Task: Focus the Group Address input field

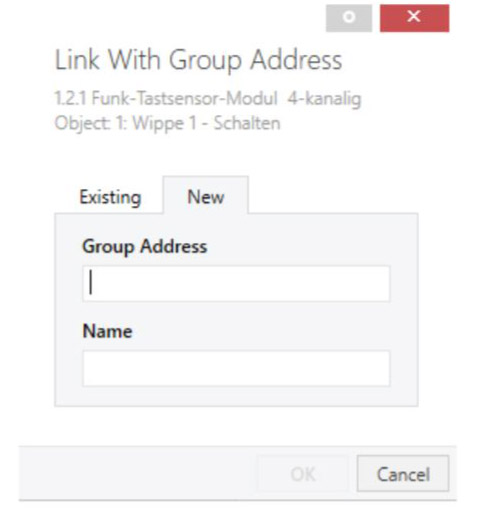Action: pos(236,284)
